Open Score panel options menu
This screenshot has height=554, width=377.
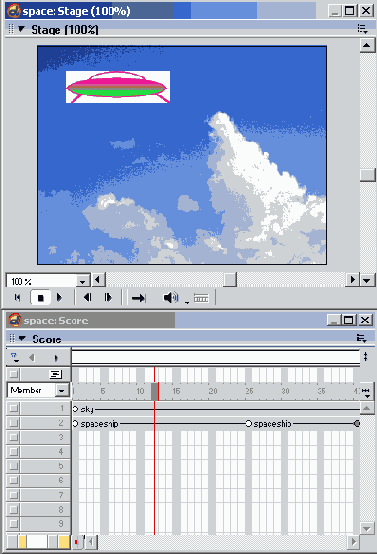[361, 338]
